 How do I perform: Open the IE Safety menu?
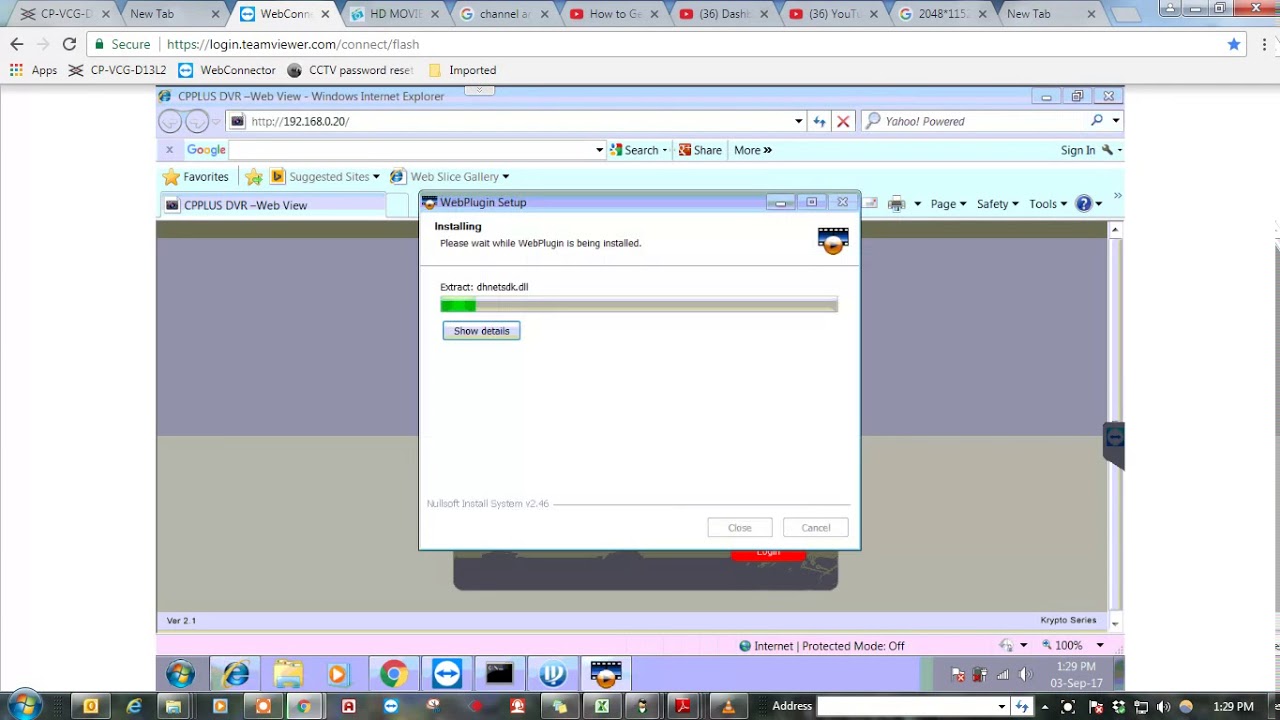[x=997, y=204]
